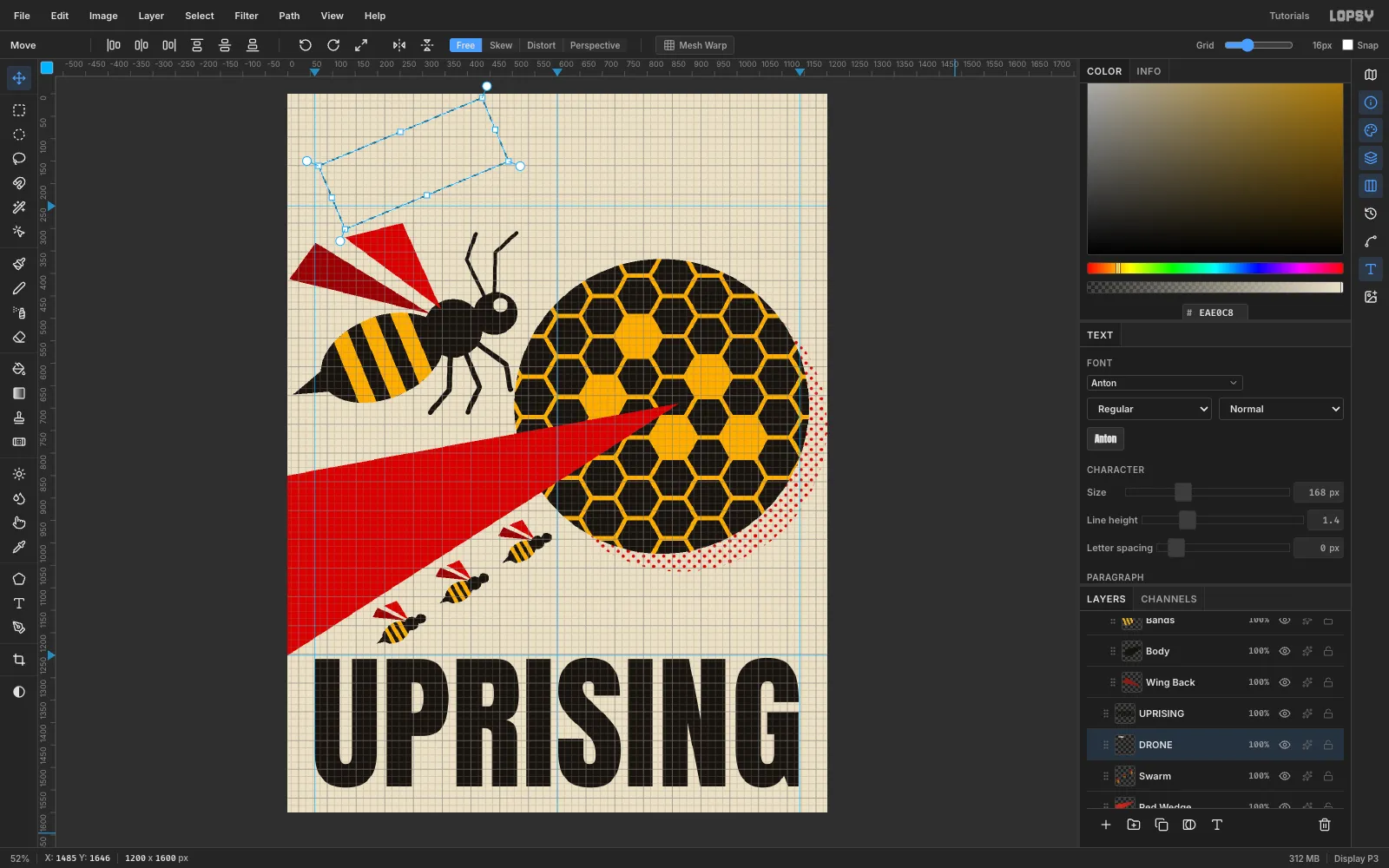Image resolution: width=1389 pixels, height=868 pixels.
Task: Click the rotate clockwise icon
Action: [x=333, y=45]
